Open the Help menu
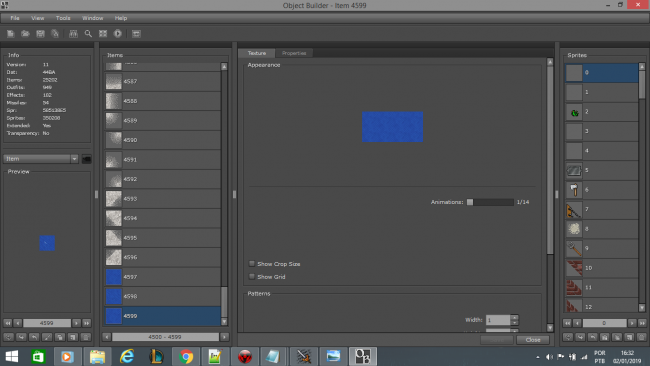 pyautogui.click(x=121, y=18)
